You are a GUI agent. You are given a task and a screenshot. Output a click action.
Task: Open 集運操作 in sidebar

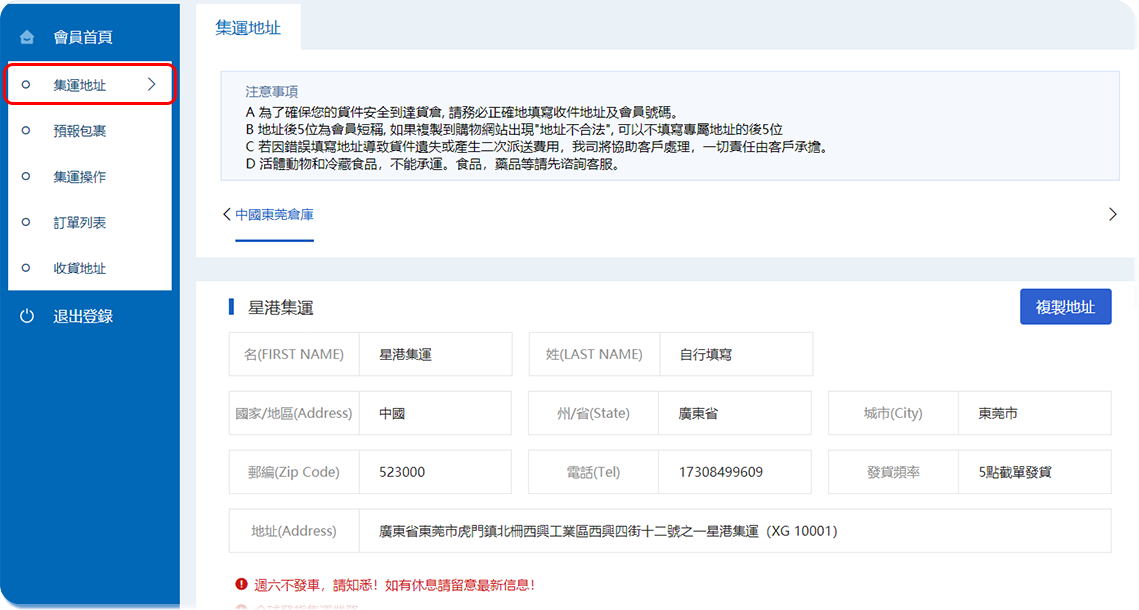tap(80, 177)
